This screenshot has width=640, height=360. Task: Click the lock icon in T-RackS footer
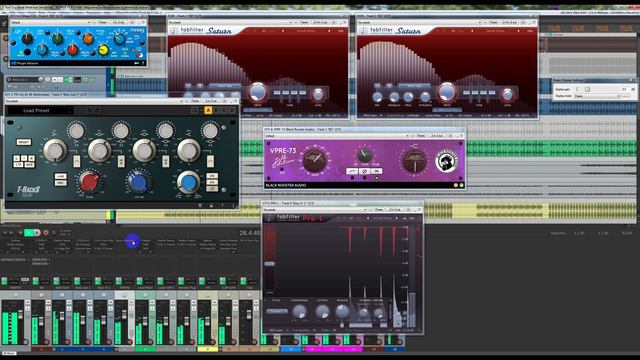211,206
